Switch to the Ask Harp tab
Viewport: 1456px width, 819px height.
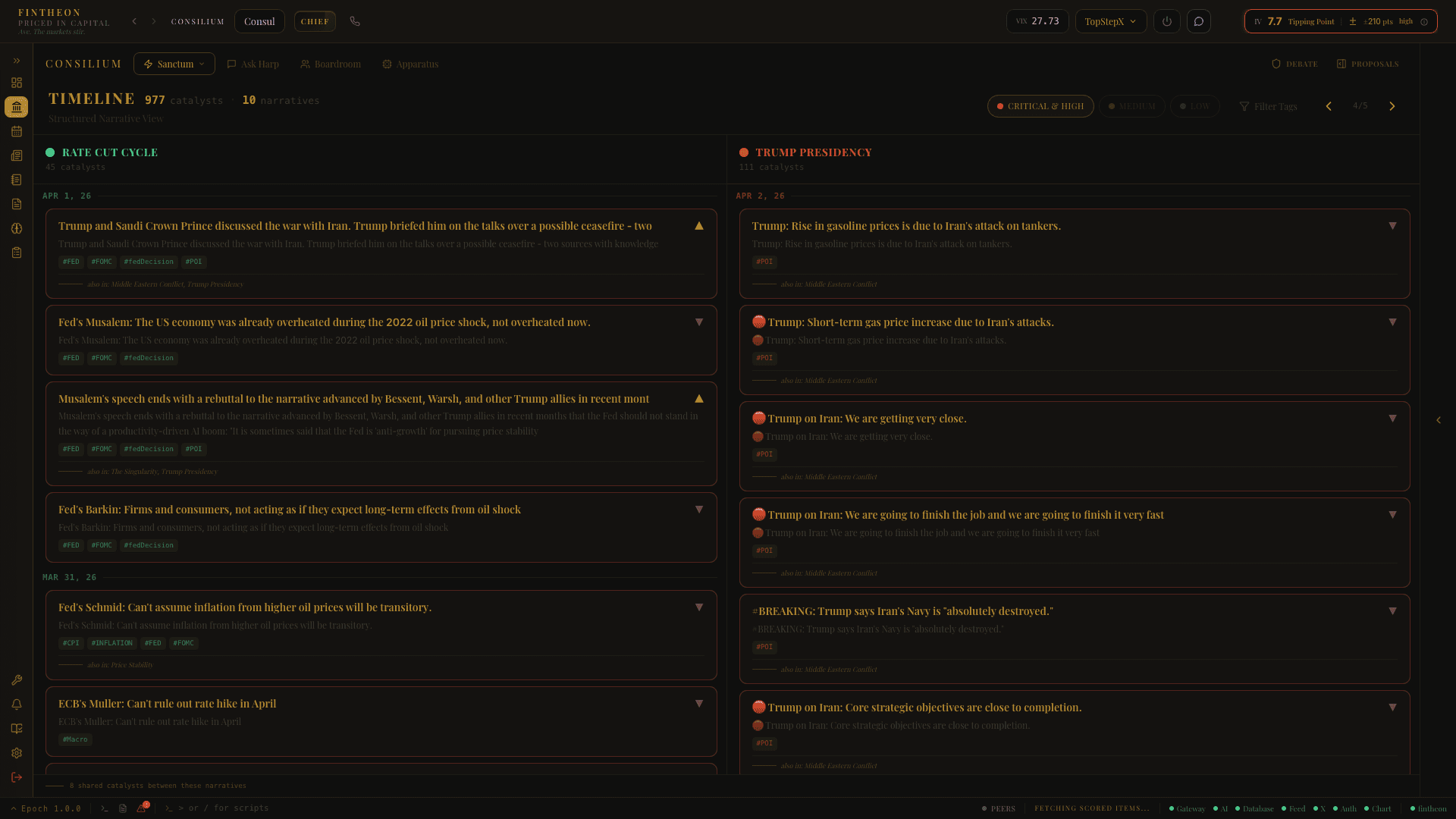point(253,64)
